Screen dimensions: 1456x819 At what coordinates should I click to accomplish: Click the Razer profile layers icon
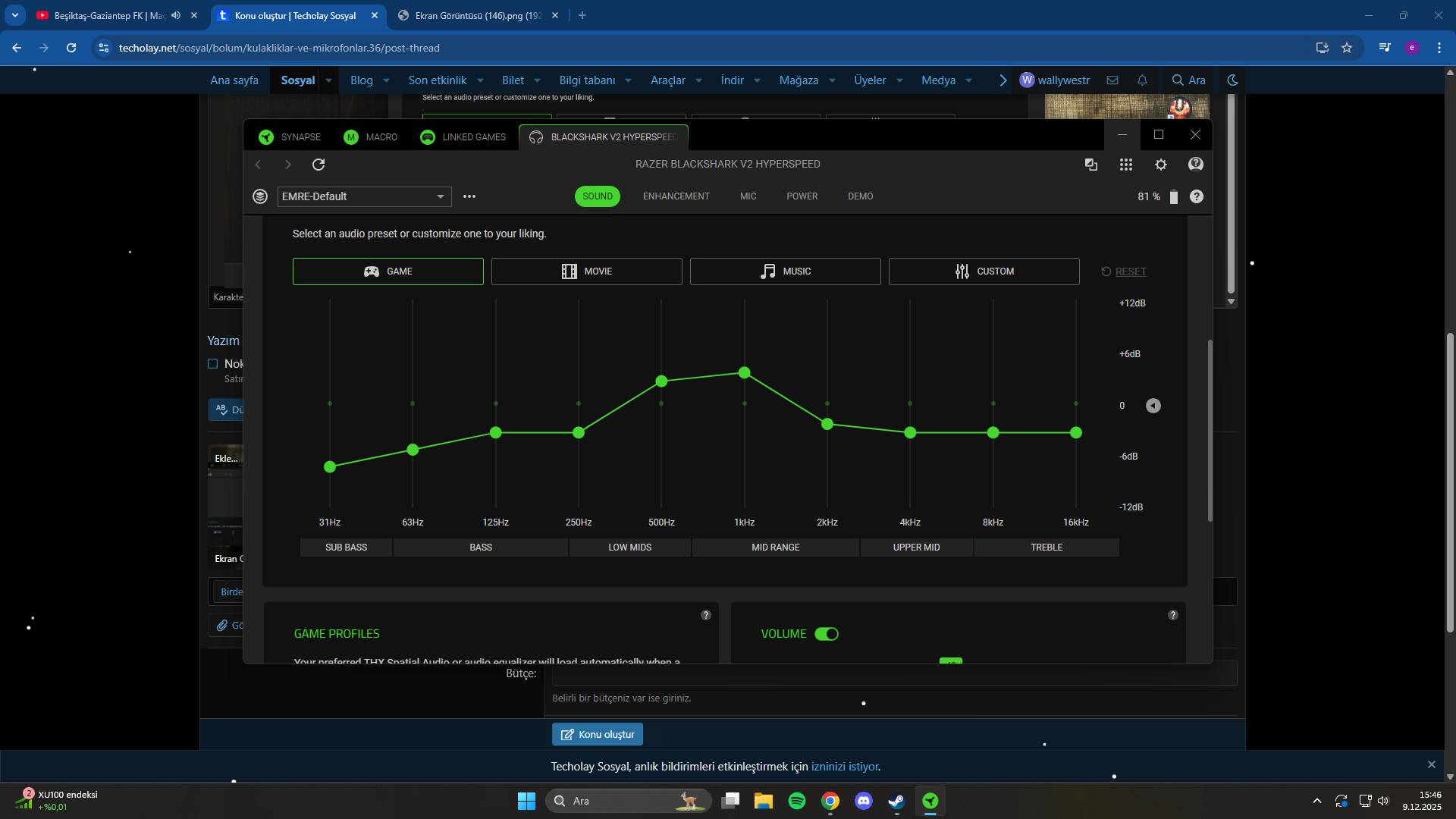pyautogui.click(x=260, y=196)
